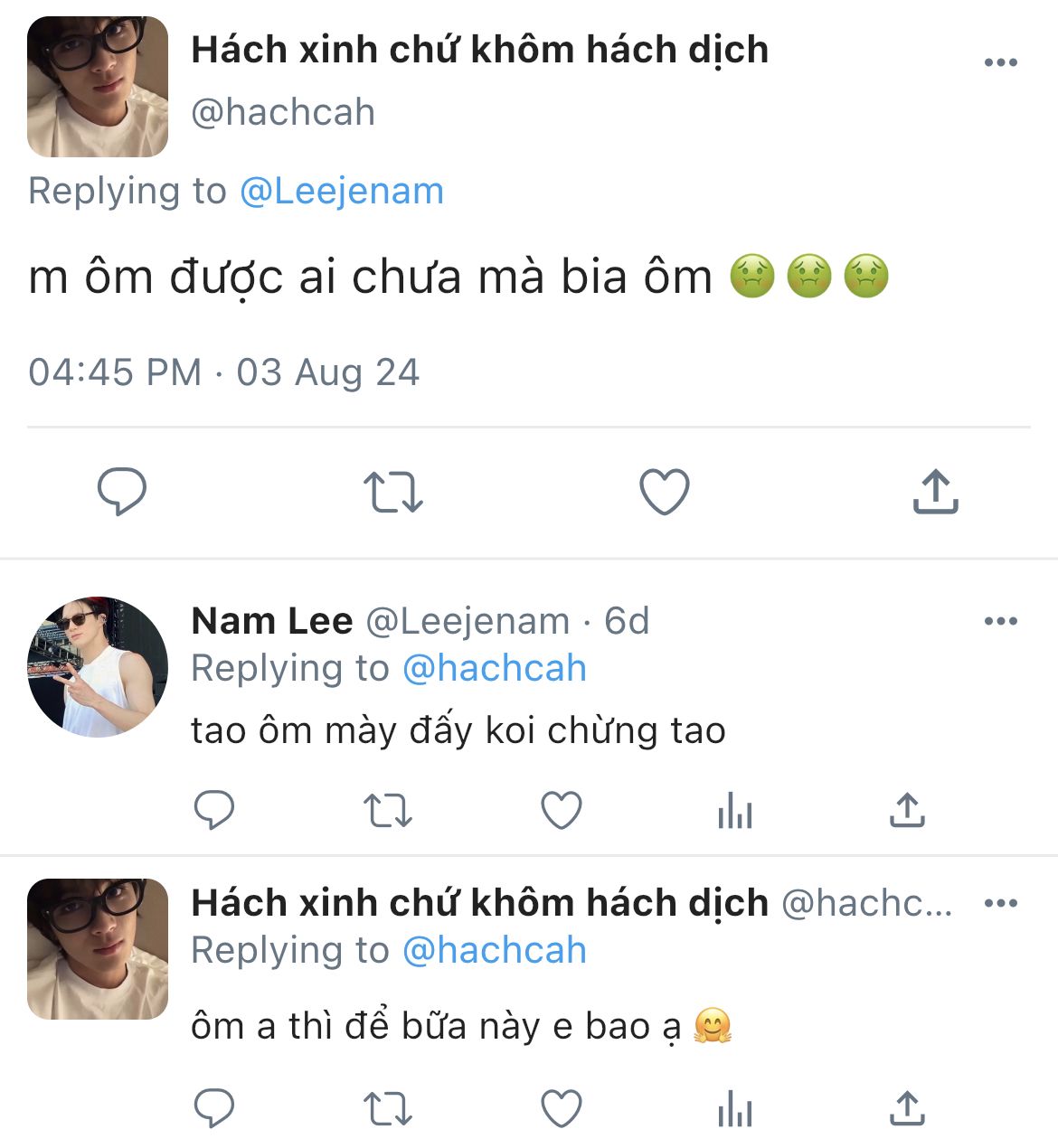Open hachcah's avatar on the main tweet
The image size is (1058, 1148).
pos(98,87)
